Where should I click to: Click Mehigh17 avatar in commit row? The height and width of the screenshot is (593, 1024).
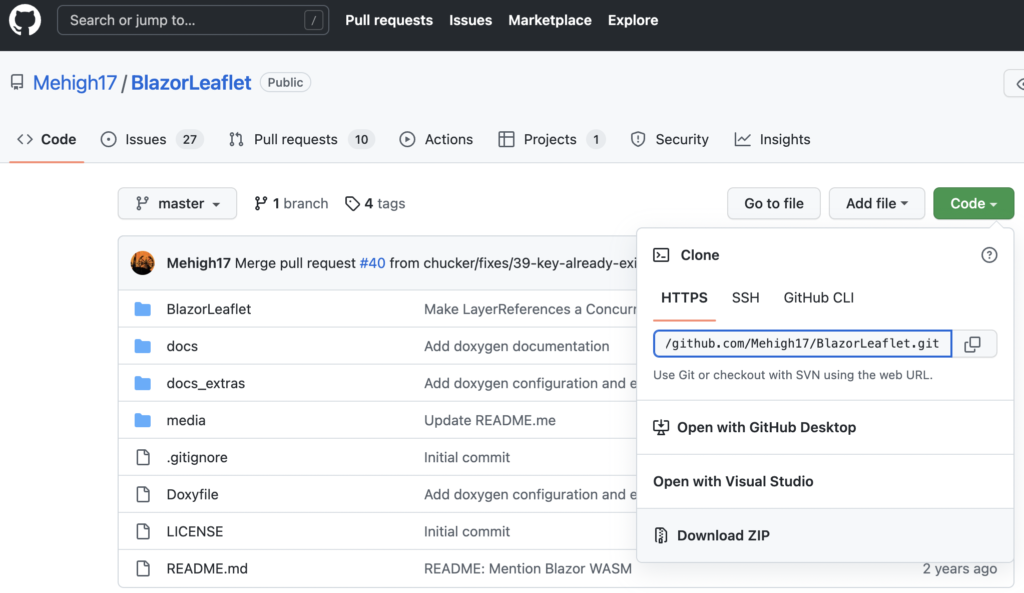[x=143, y=263]
